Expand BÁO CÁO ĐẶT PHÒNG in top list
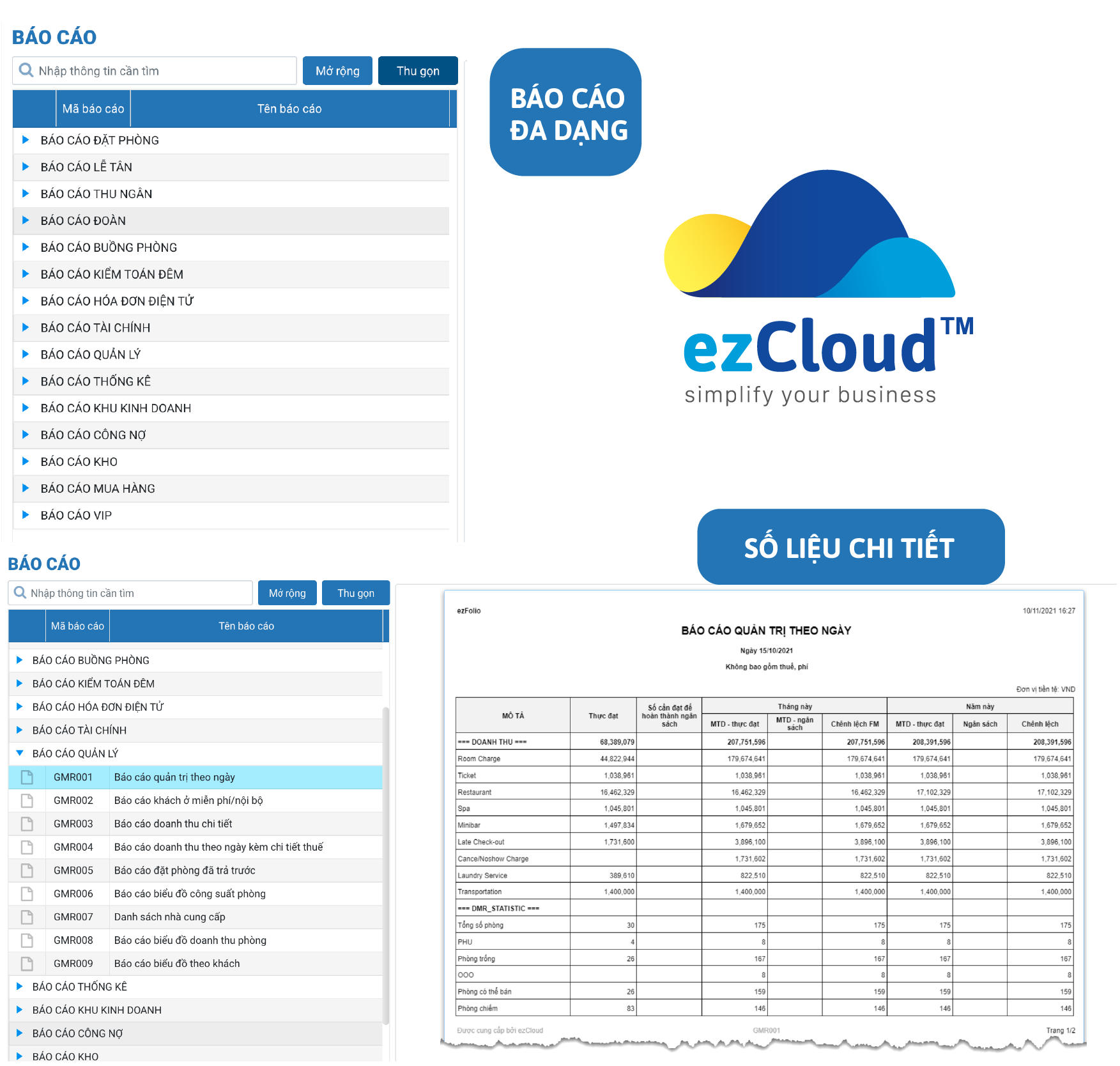This screenshot has width=1120, height=1066. click(26, 139)
